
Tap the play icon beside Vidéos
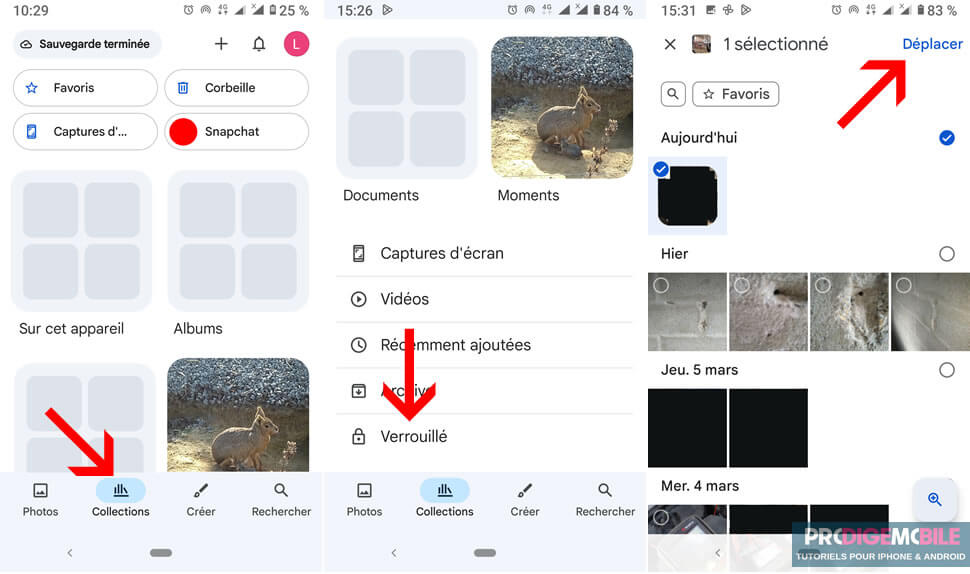[359, 299]
